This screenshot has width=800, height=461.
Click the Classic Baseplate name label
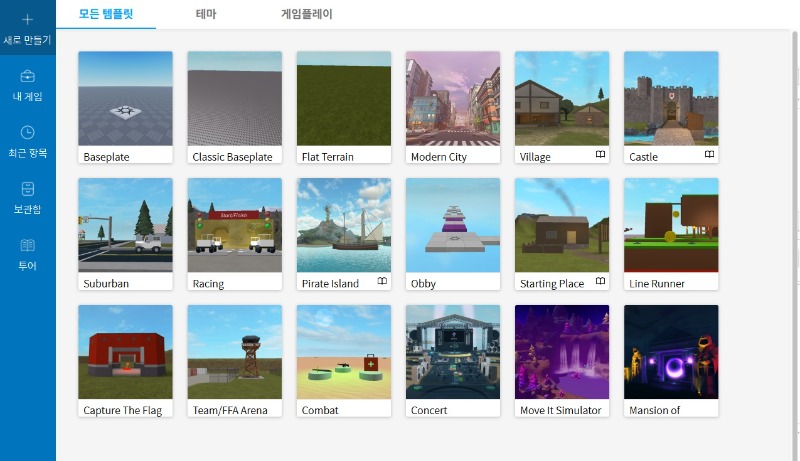click(232, 157)
